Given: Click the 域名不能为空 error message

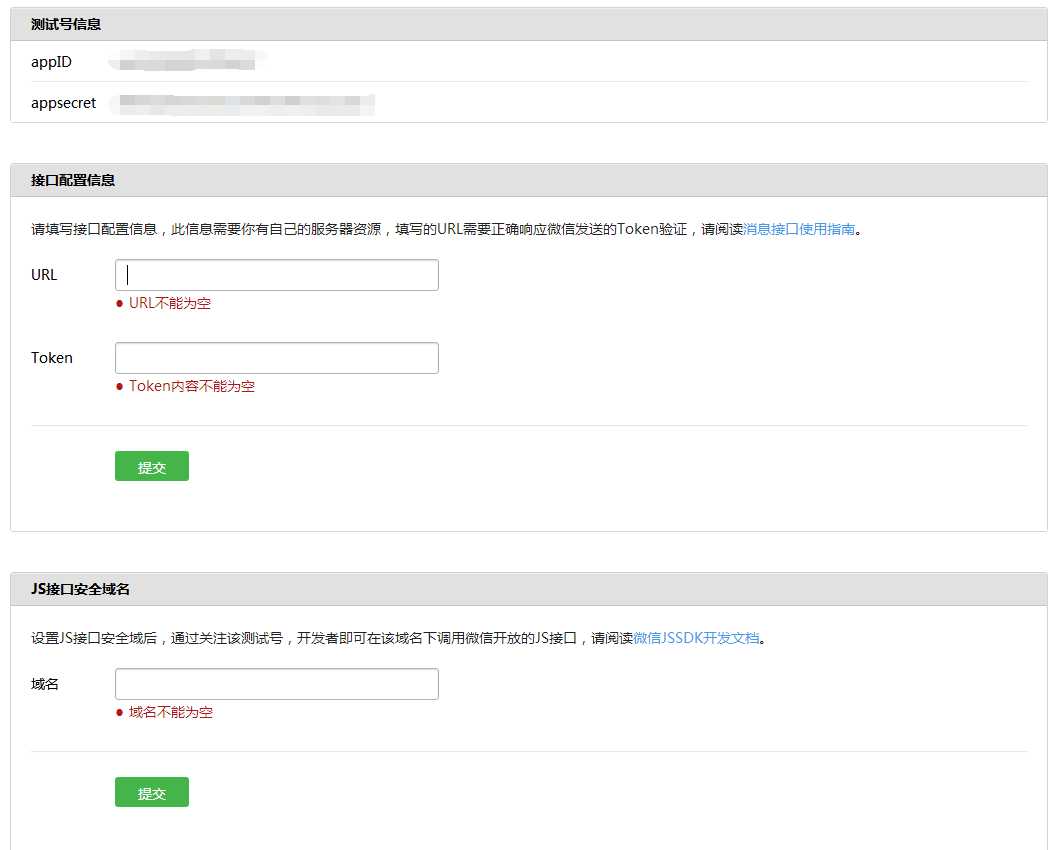Looking at the screenshot, I should [170, 712].
